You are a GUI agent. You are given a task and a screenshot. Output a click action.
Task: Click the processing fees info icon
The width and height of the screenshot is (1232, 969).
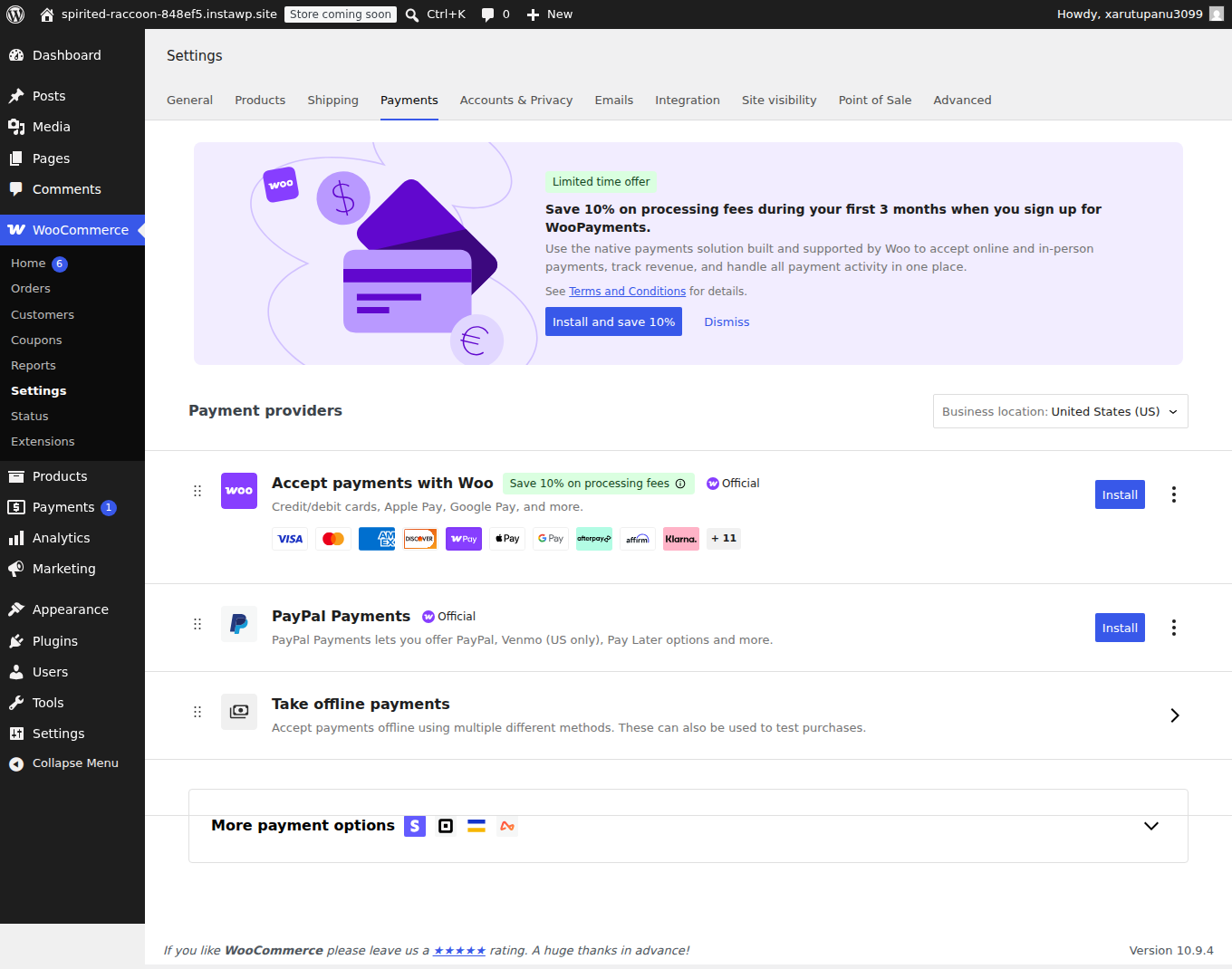click(x=680, y=484)
